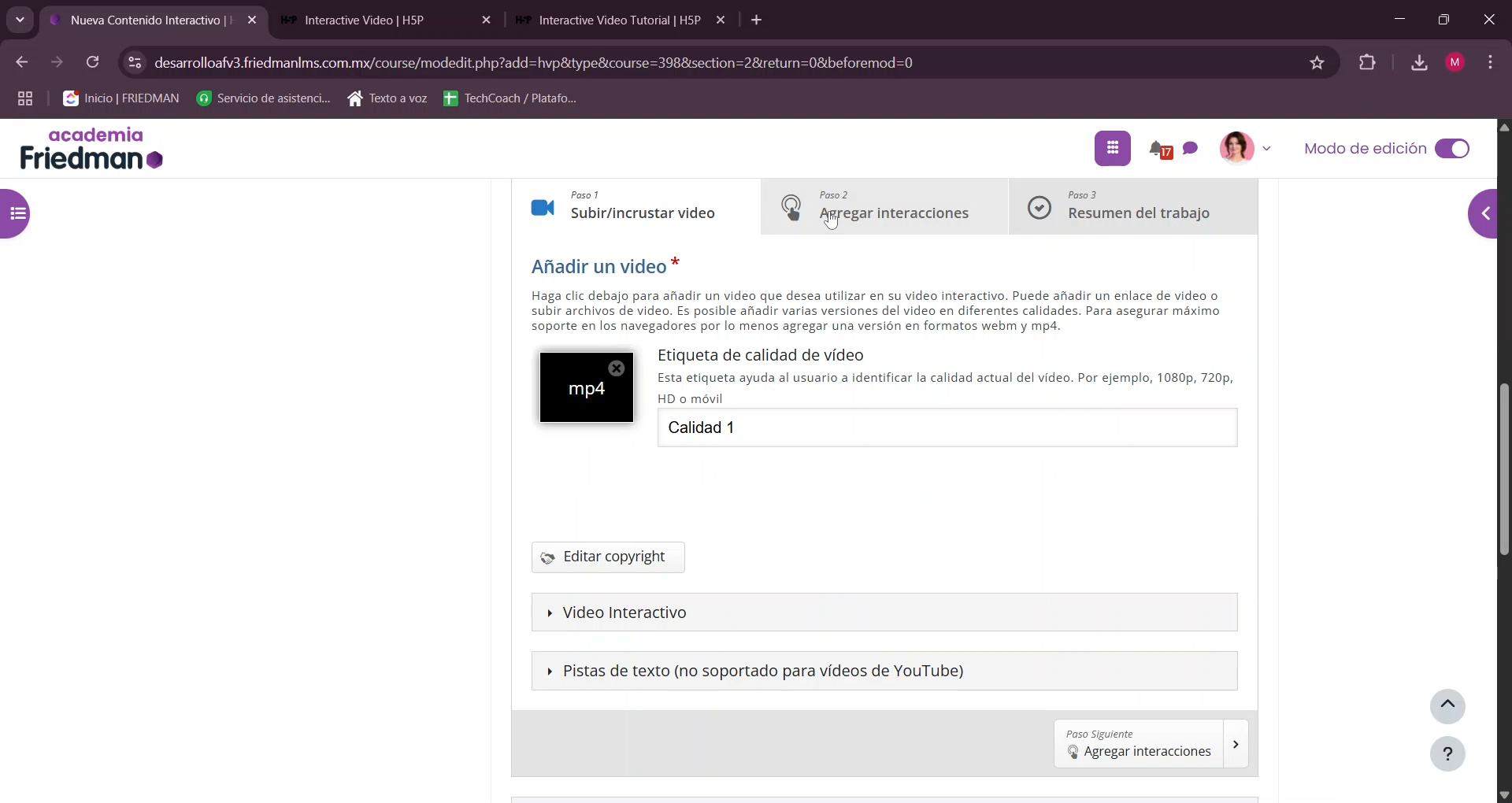This screenshot has height=803, width=1512.
Task: Open the Chrome profile M avatar
Action: click(x=1455, y=63)
